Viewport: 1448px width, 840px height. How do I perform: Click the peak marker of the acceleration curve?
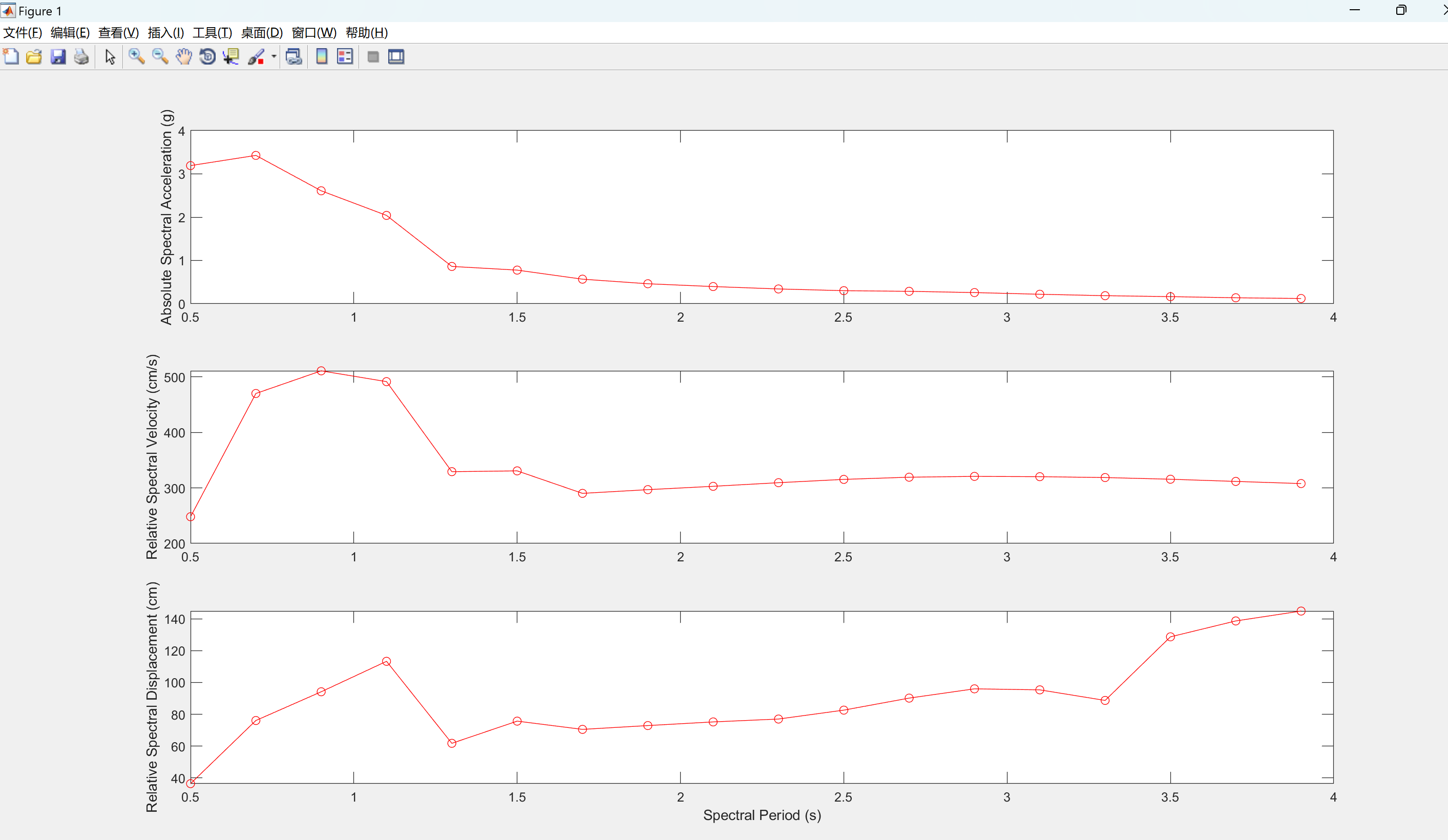(256, 156)
